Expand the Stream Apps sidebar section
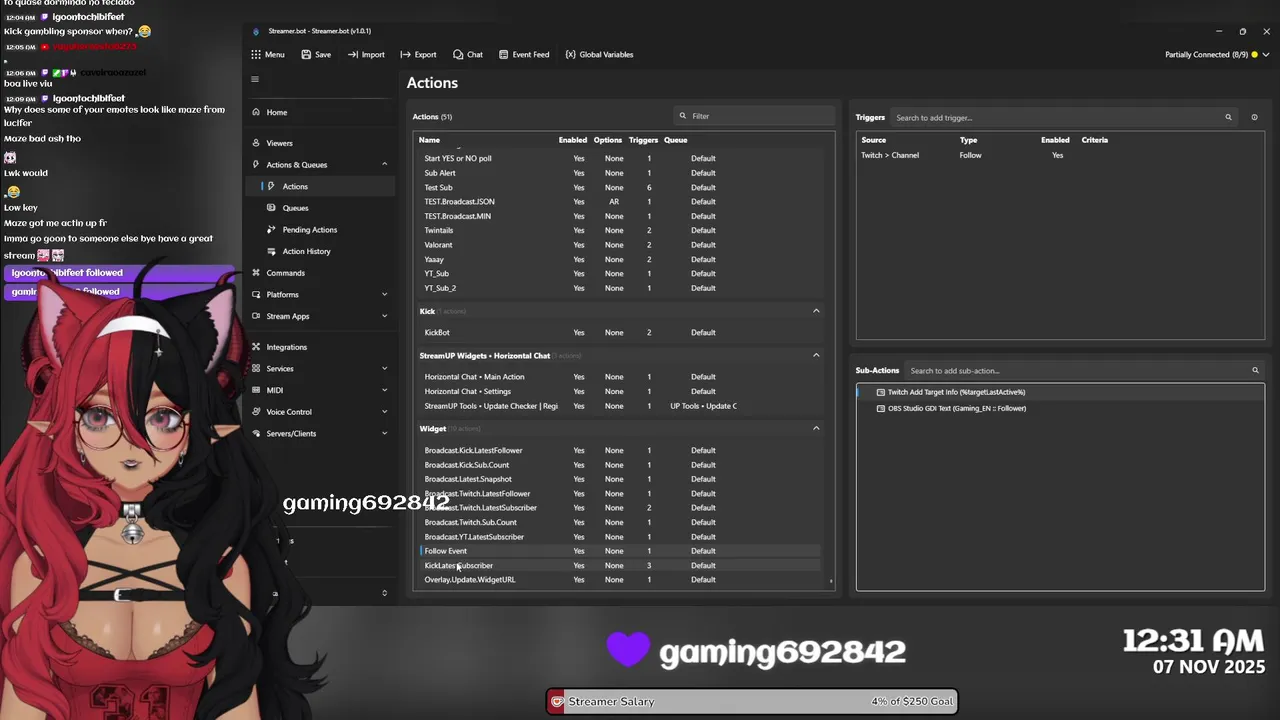1280x720 pixels. click(x=384, y=316)
